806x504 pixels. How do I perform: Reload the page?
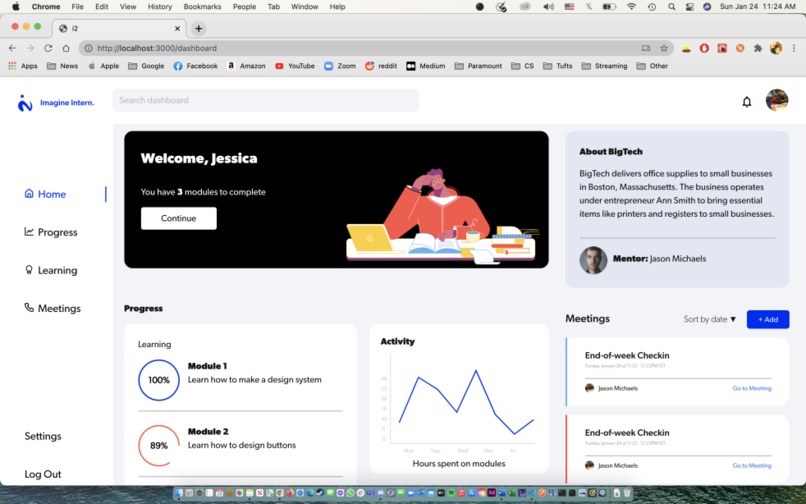[48, 48]
